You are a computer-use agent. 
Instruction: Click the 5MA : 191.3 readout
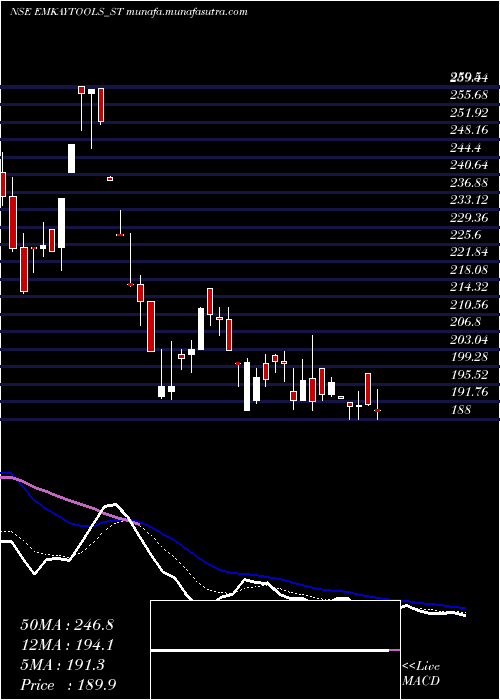(62, 665)
